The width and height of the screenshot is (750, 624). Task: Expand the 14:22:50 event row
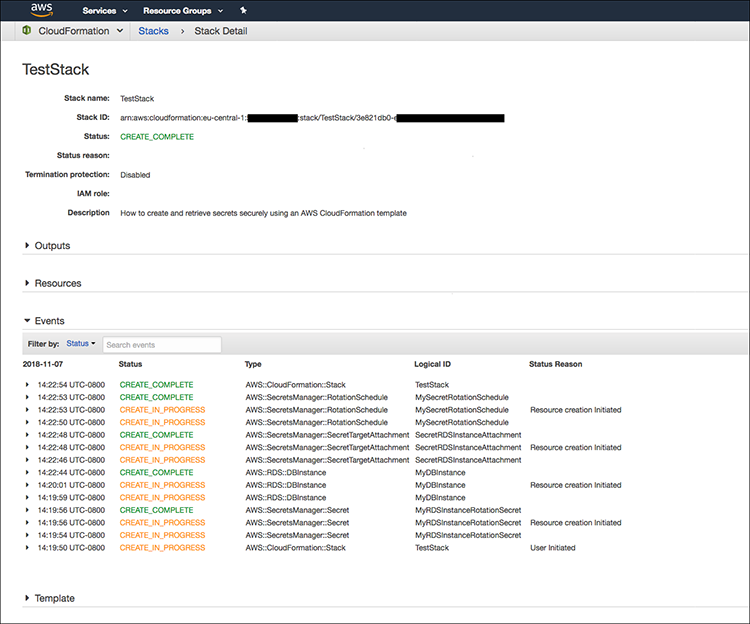[x=27, y=422]
